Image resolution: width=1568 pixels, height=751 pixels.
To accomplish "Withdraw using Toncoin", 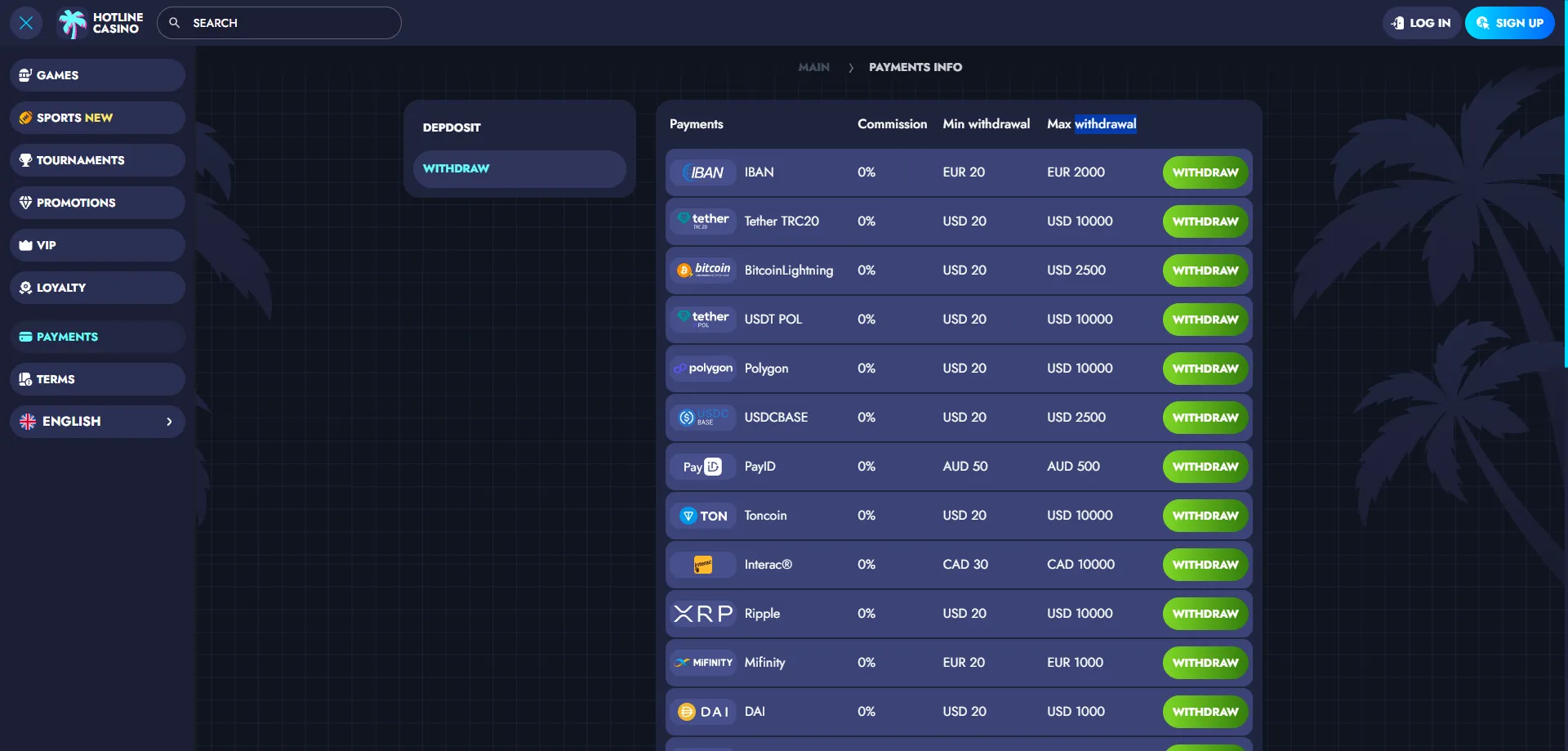I will pos(1205,516).
